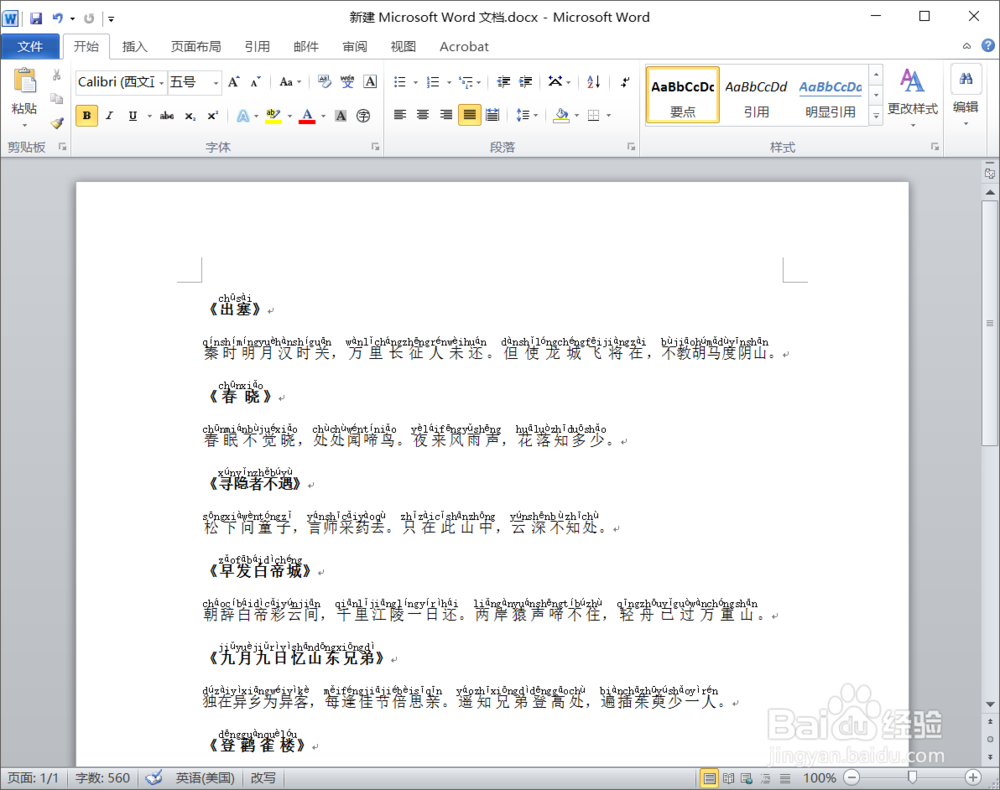
Task: Click the vertical scrollbar thumb
Action: [990, 324]
